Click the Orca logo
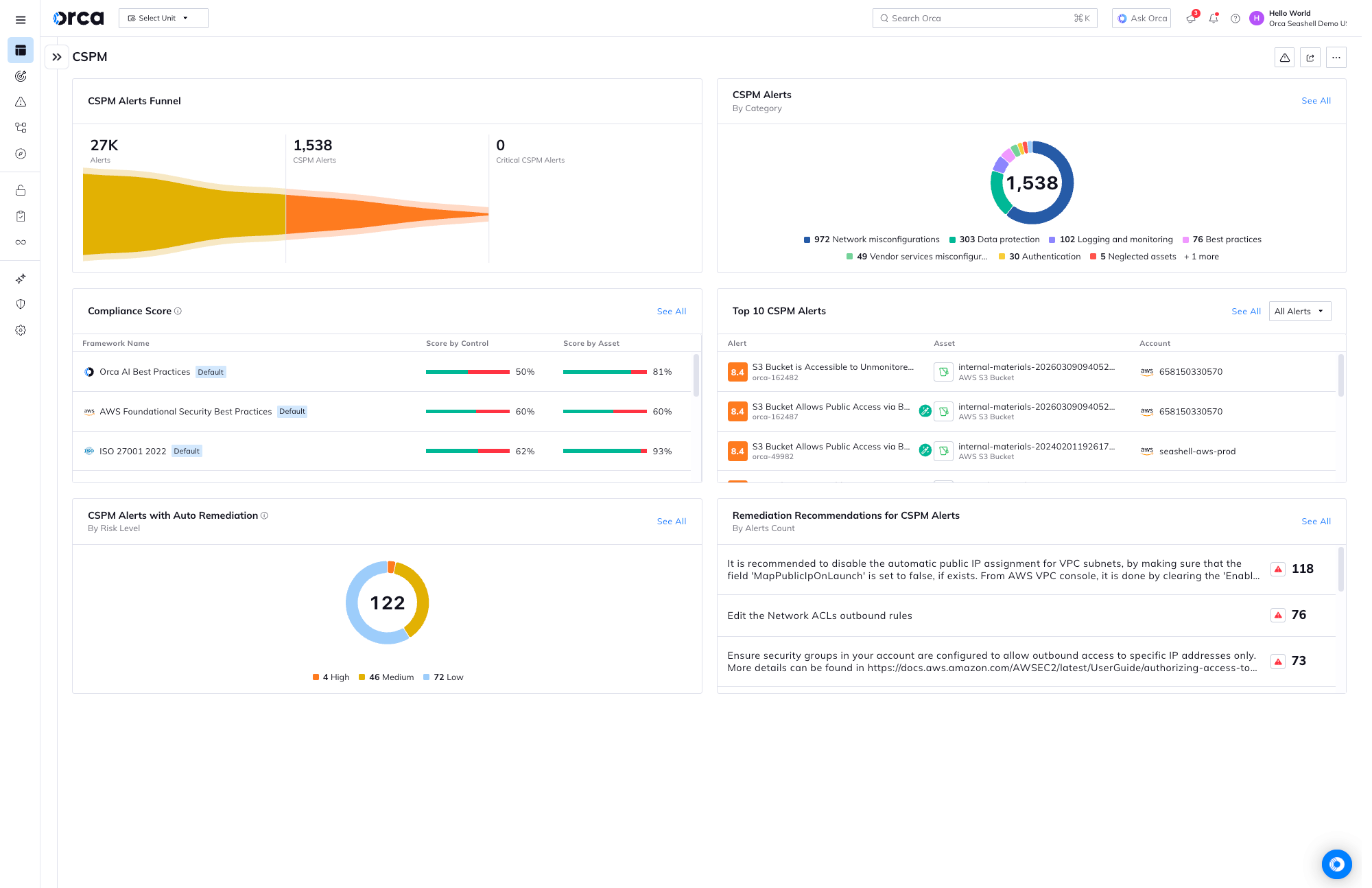Viewport: 1372px width, 888px height. coord(78,19)
